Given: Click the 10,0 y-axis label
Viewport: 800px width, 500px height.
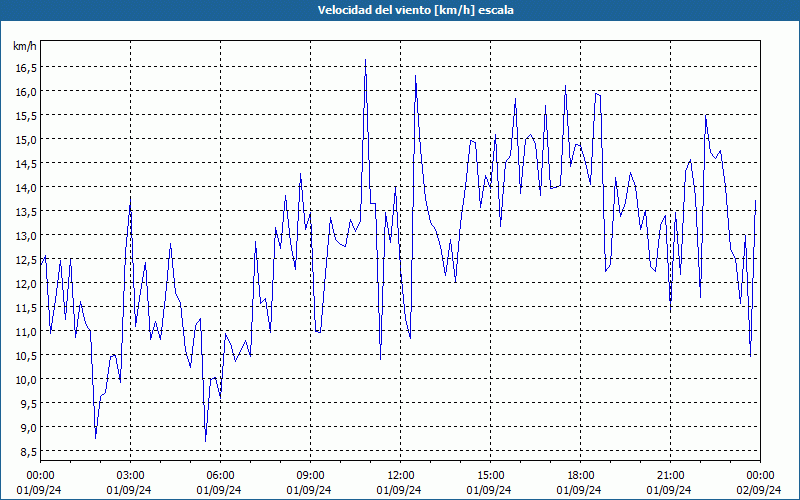Looking at the screenshot, I should [x=24, y=379].
